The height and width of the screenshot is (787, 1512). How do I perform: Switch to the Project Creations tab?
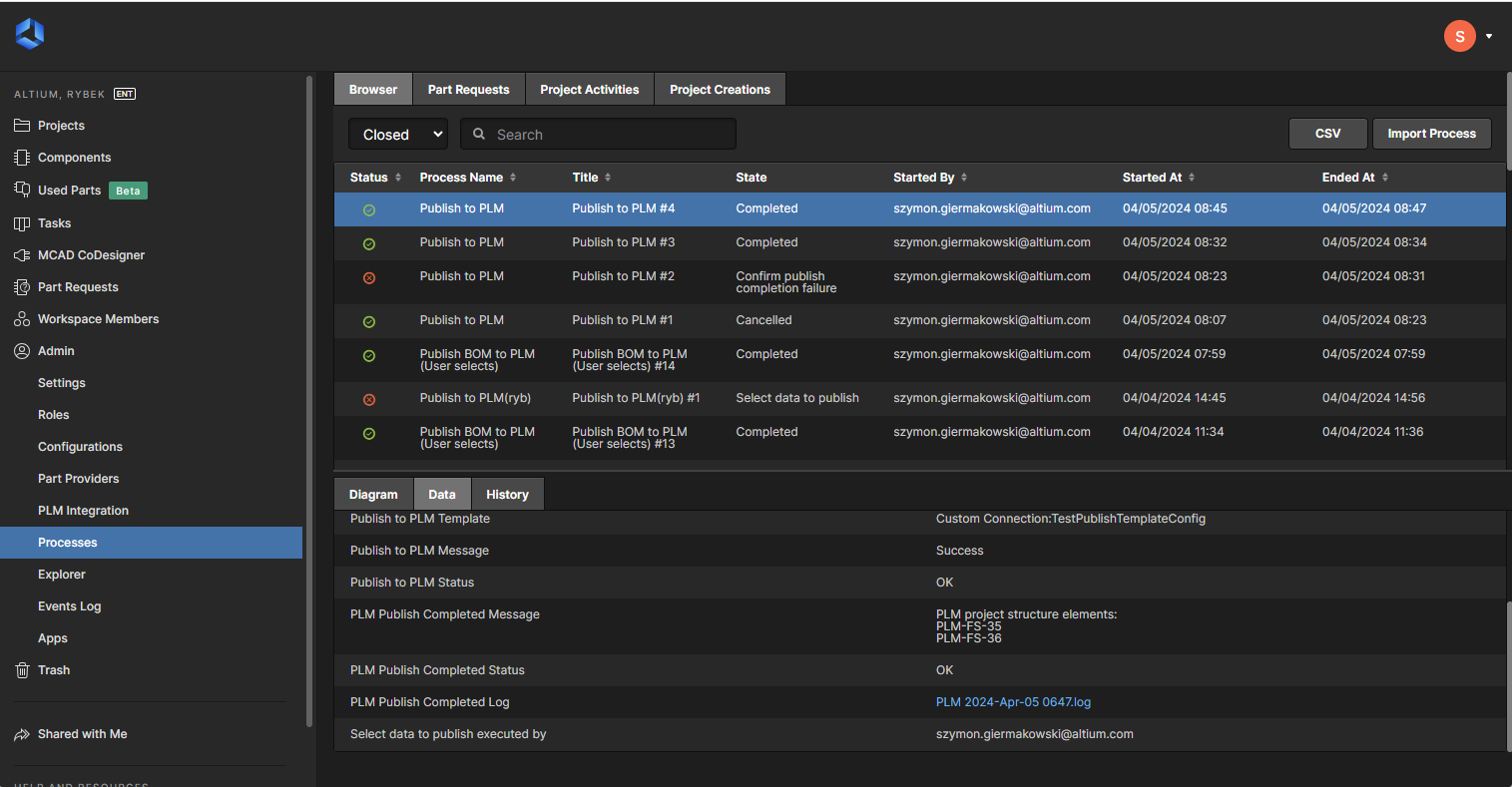click(720, 89)
